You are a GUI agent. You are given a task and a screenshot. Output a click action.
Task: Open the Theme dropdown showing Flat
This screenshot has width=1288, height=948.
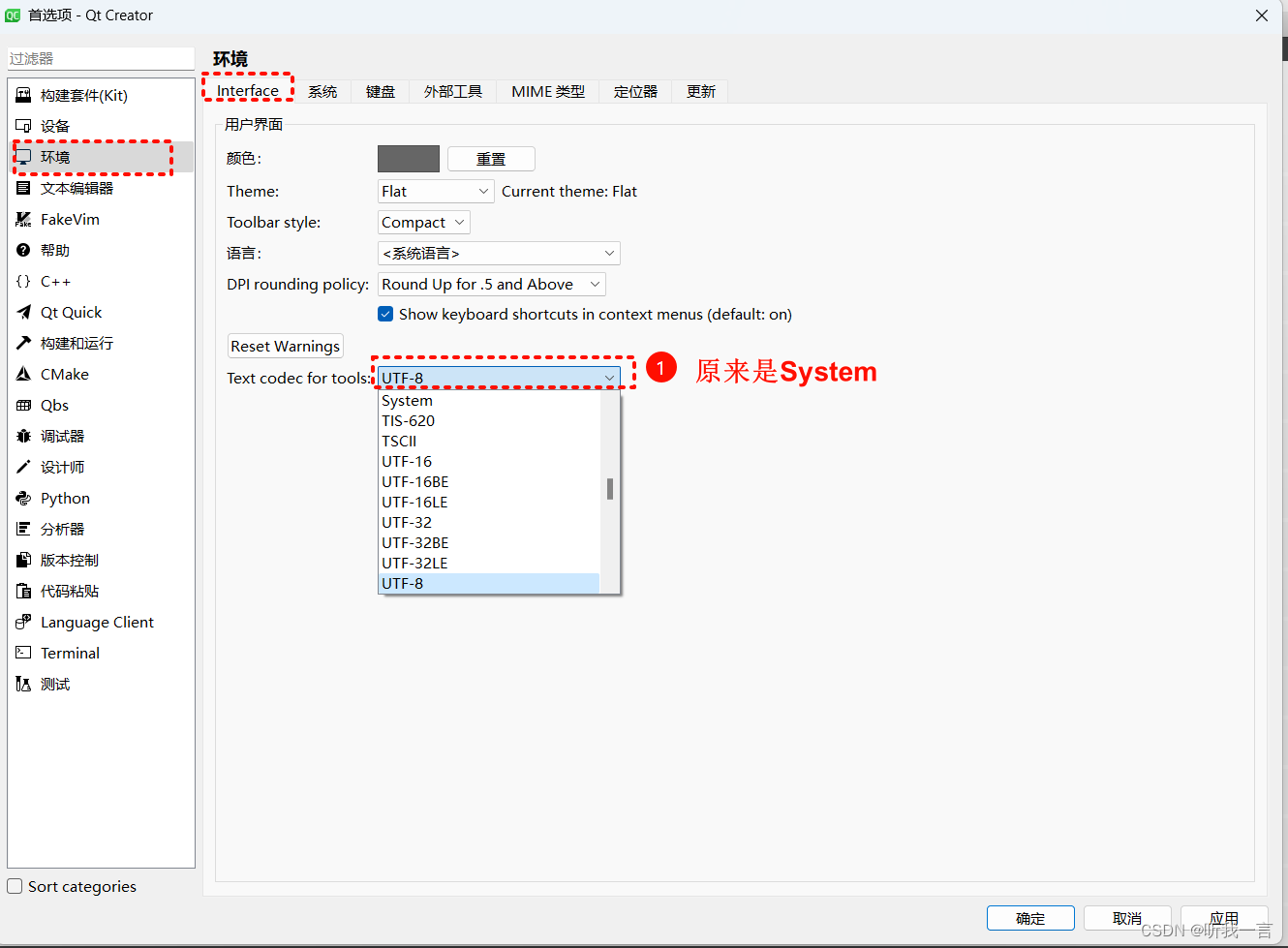point(436,192)
